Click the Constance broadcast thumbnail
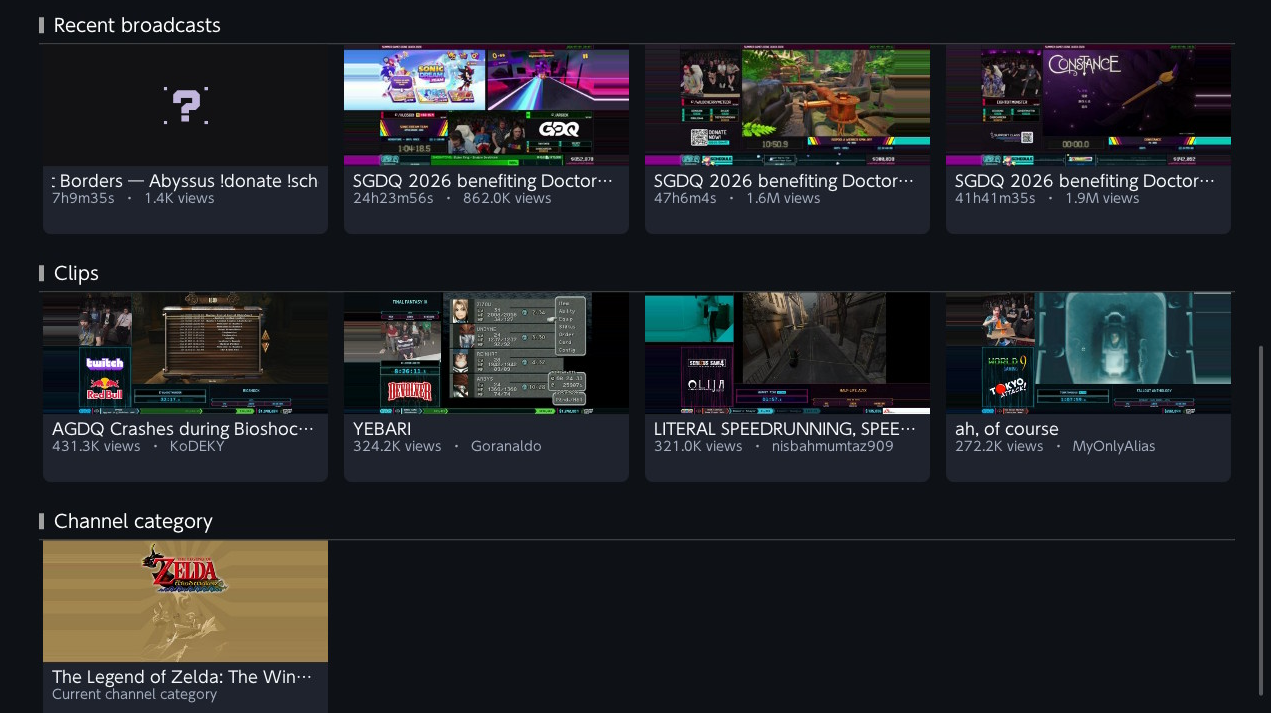Image resolution: width=1271 pixels, height=713 pixels. click(x=1088, y=105)
